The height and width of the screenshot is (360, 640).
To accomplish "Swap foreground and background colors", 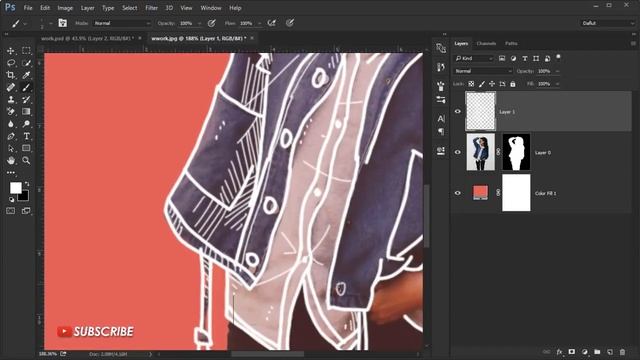I will 27,184.
